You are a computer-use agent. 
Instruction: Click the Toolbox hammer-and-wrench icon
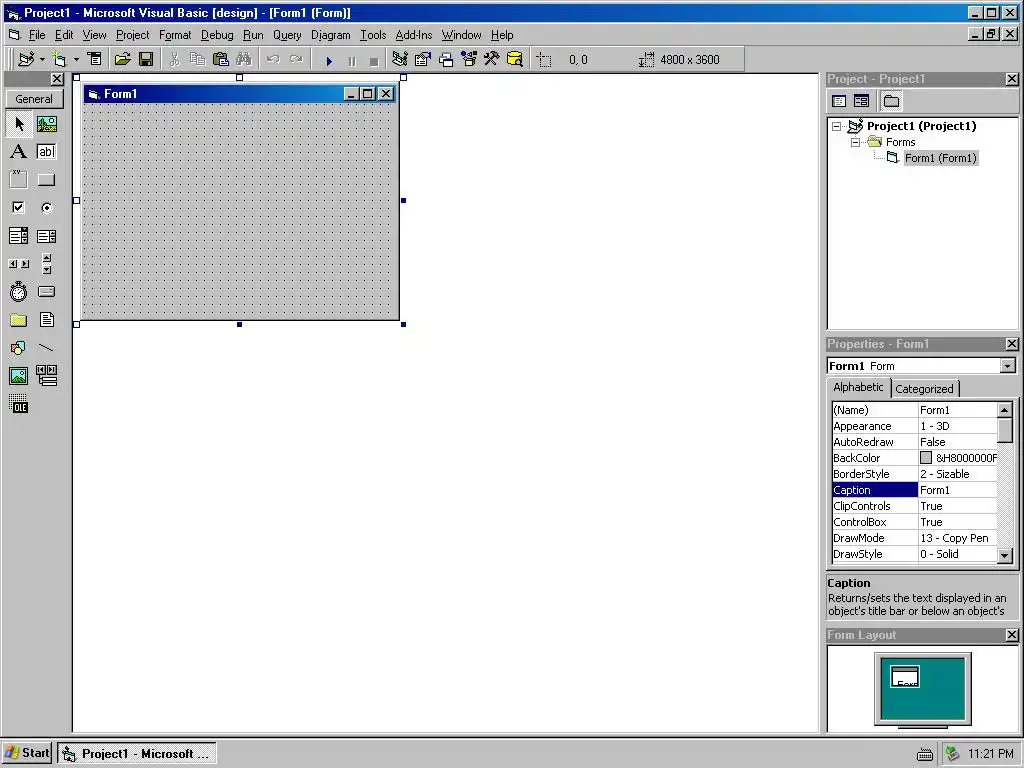pos(492,59)
